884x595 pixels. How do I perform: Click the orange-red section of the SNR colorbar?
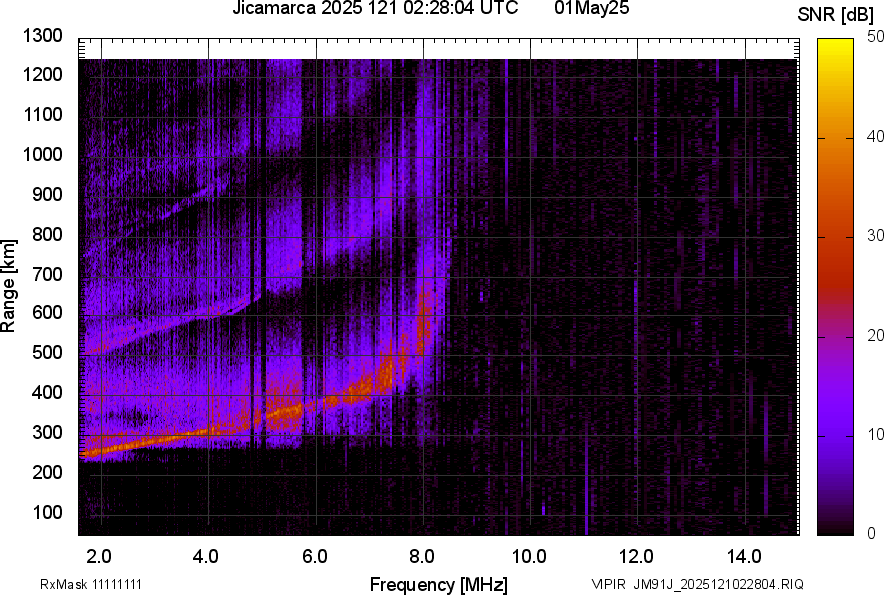tap(836, 214)
